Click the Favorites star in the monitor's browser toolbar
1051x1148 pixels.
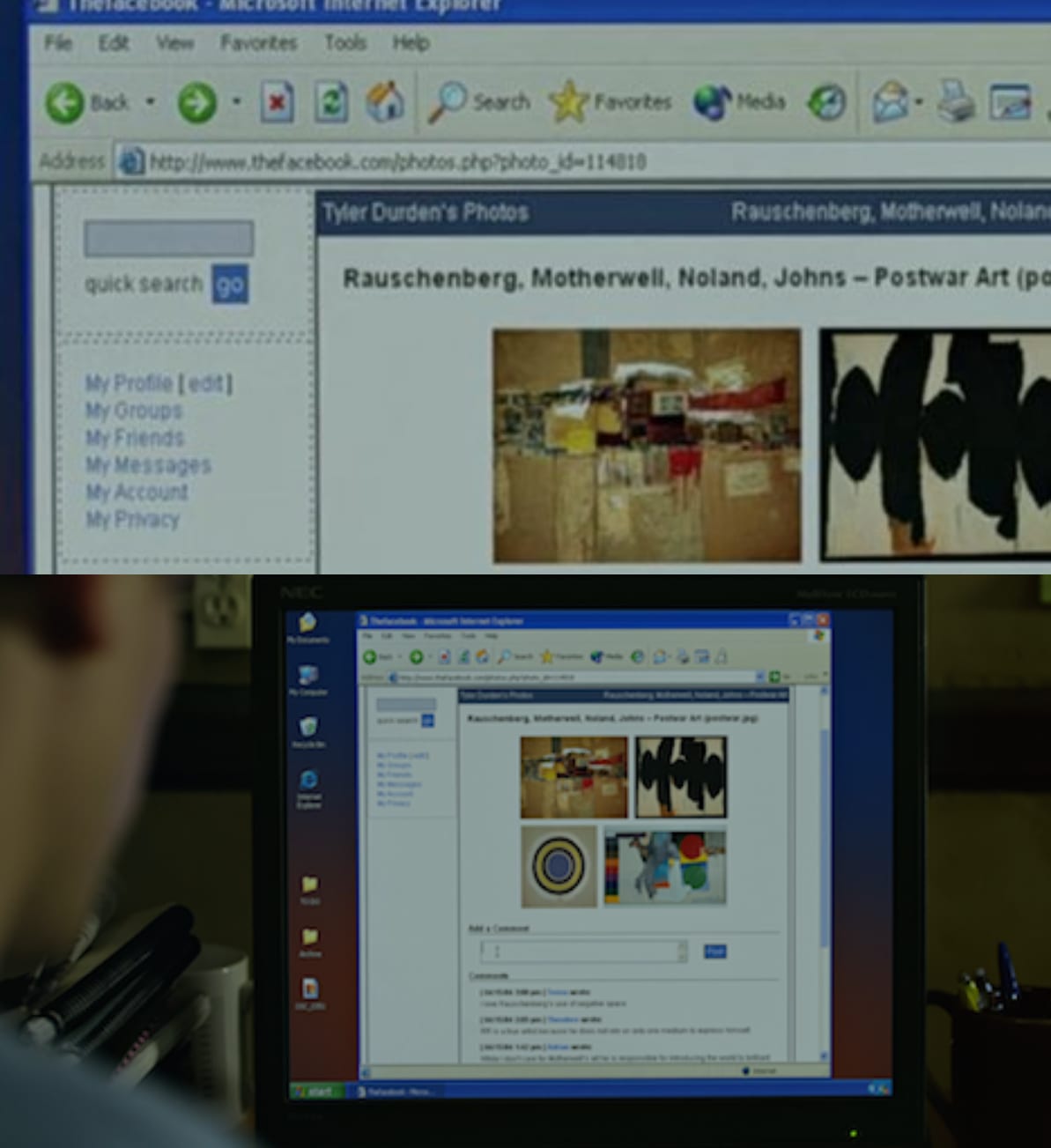(x=547, y=656)
